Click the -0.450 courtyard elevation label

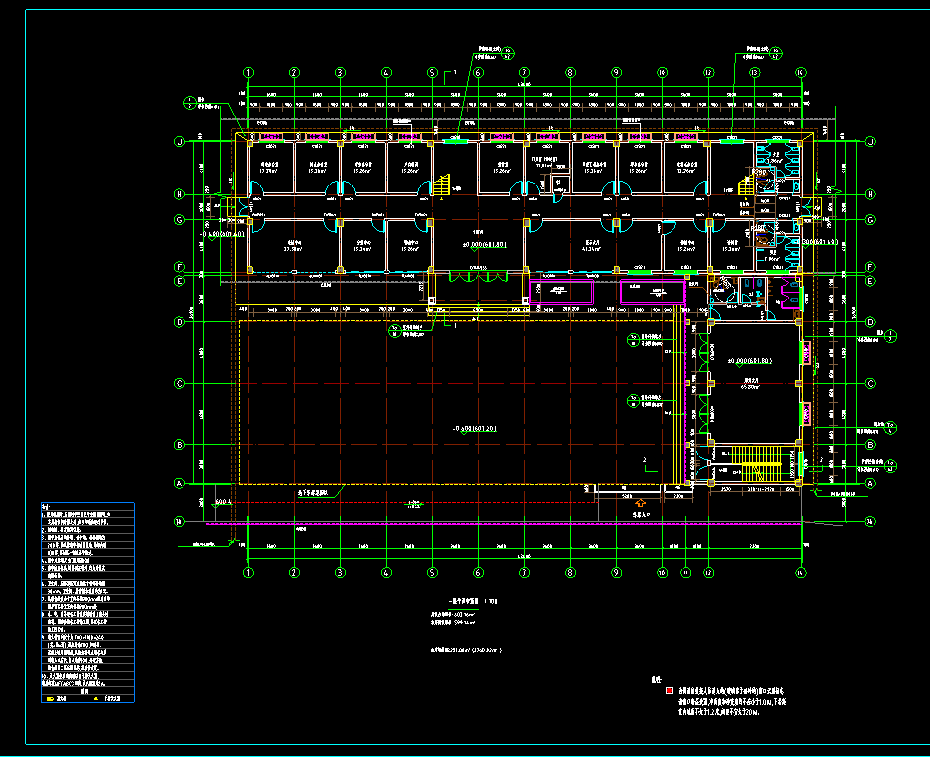tap(474, 428)
